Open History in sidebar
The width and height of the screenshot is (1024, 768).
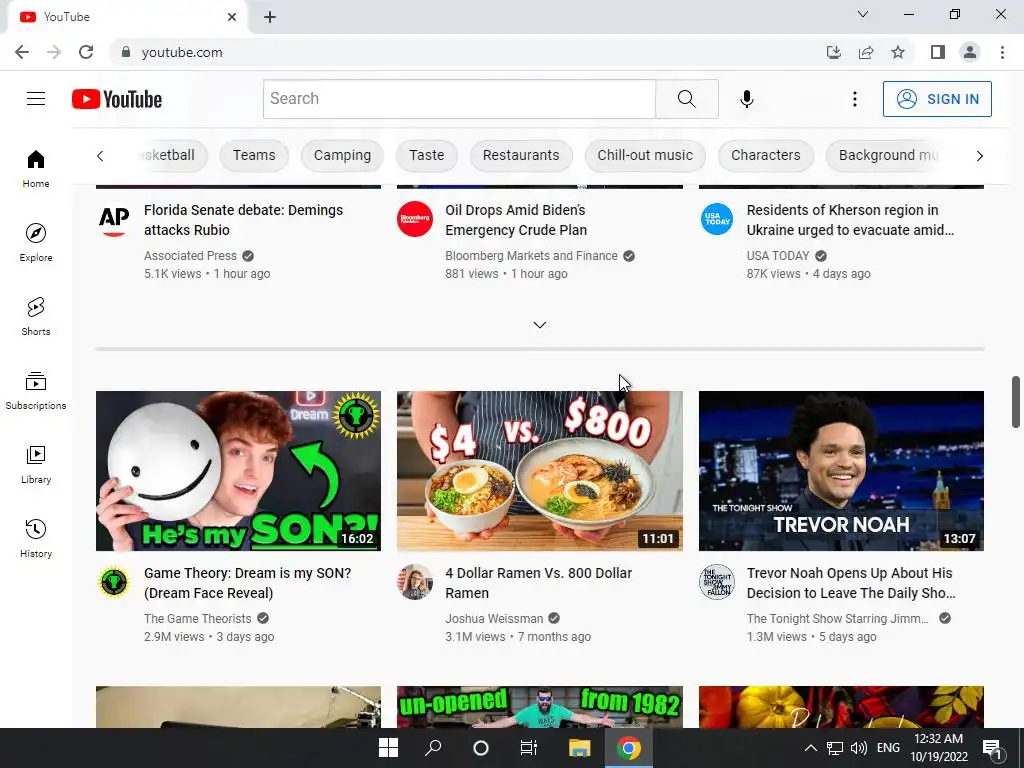coord(36,538)
